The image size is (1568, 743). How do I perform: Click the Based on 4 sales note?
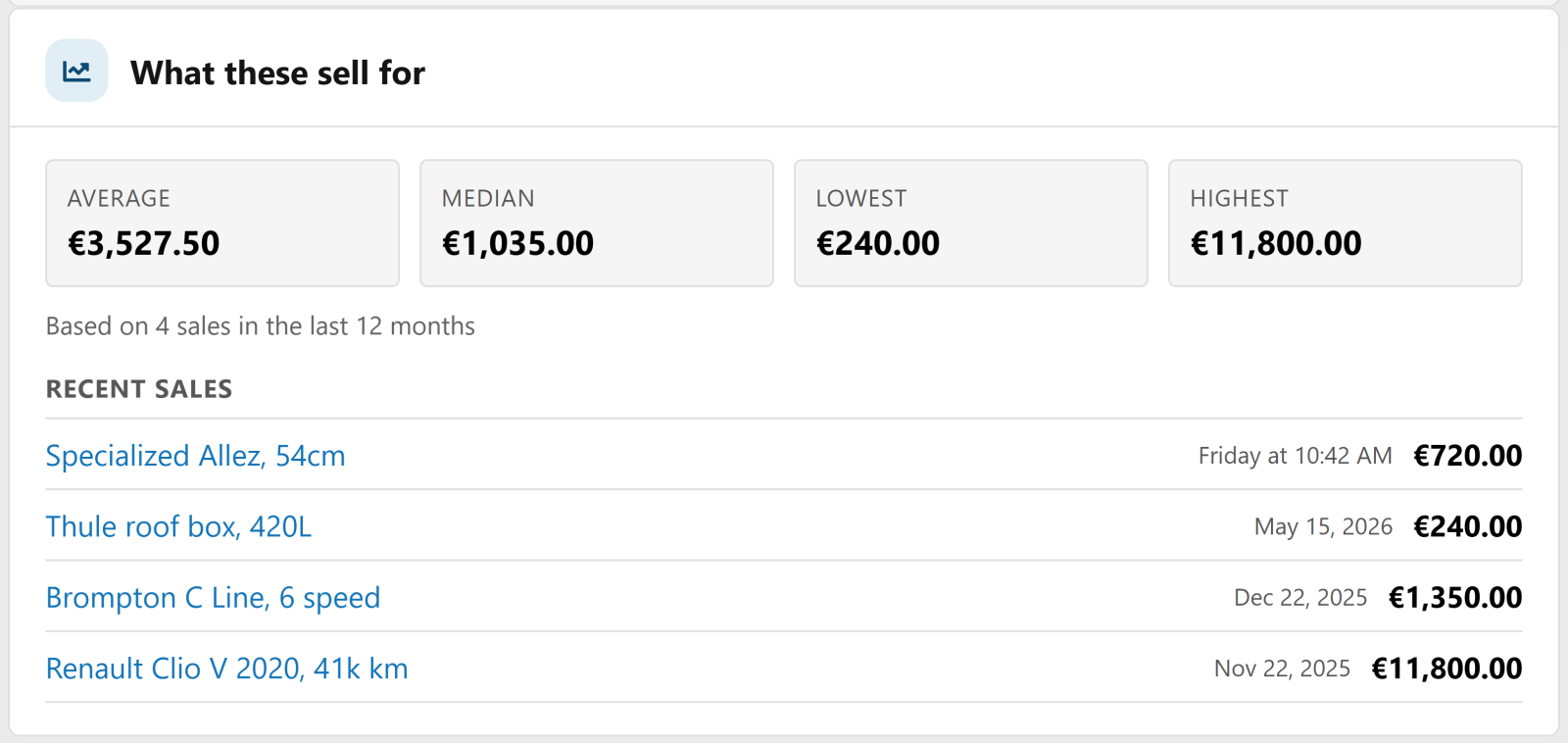coord(261,326)
